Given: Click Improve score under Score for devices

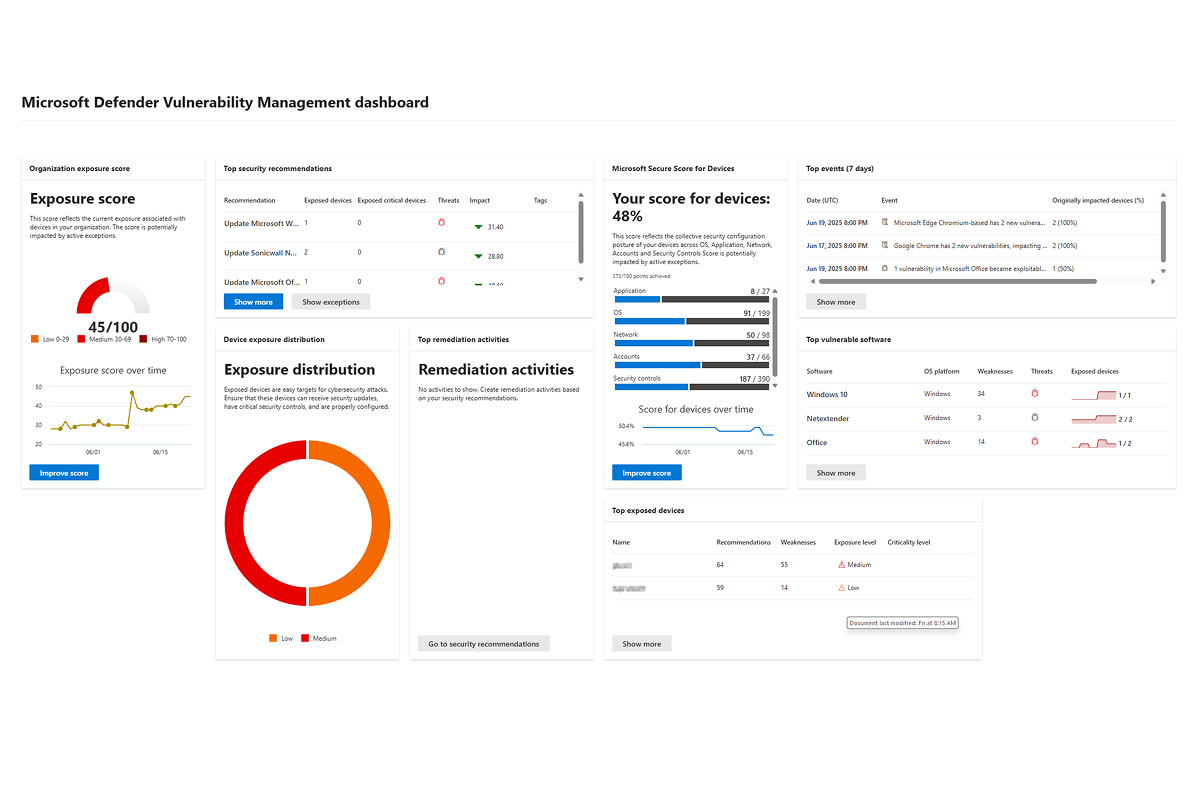Looking at the screenshot, I should [x=647, y=473].
